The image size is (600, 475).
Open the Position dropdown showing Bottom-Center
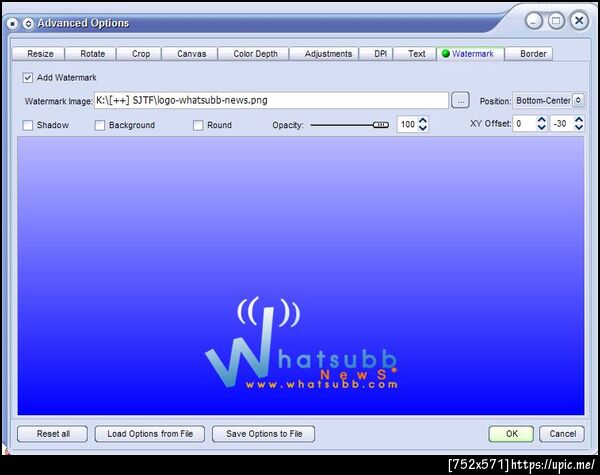(x=548, y=101)
